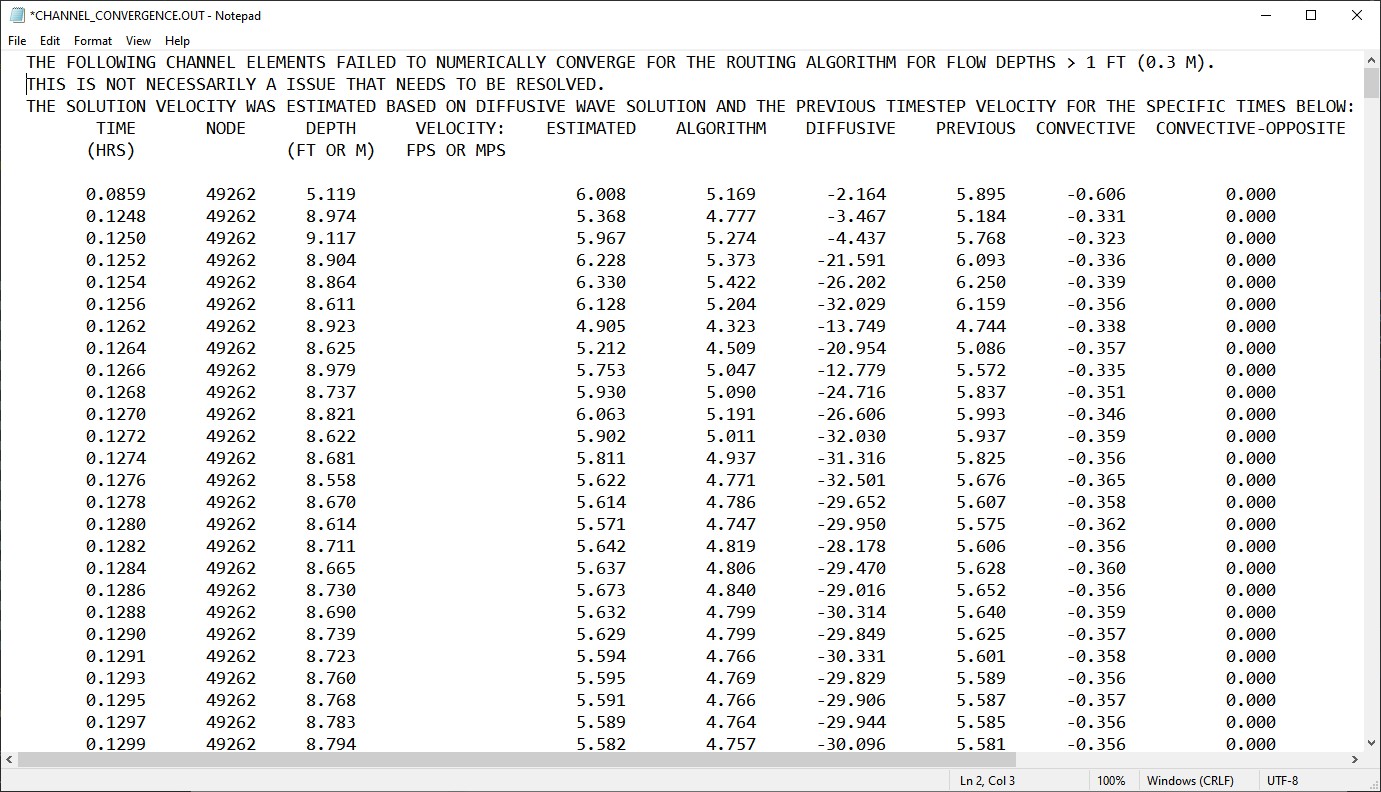Click the vertical scrollbar up arrow
The width and height of the screenshot is (1381, 792).
[x=1372, y=59]
